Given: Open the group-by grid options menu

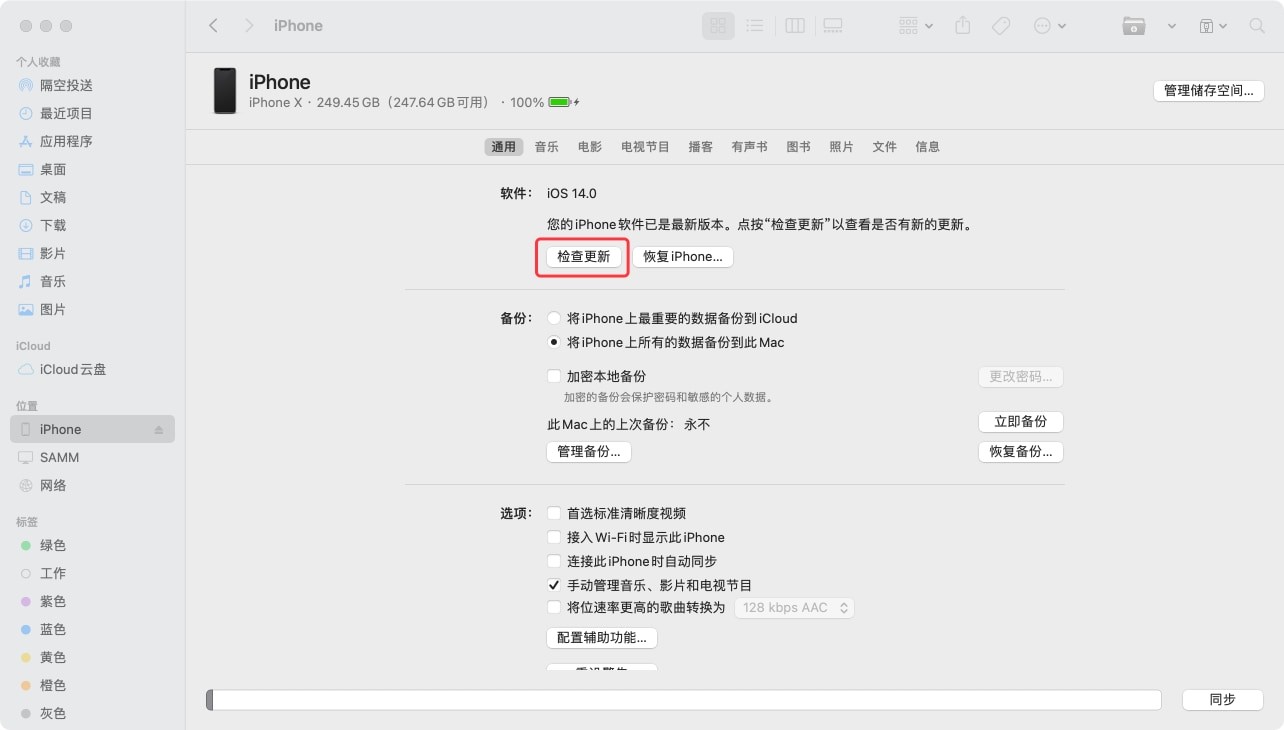Looking at the screenshot, I should click(915, 26).
